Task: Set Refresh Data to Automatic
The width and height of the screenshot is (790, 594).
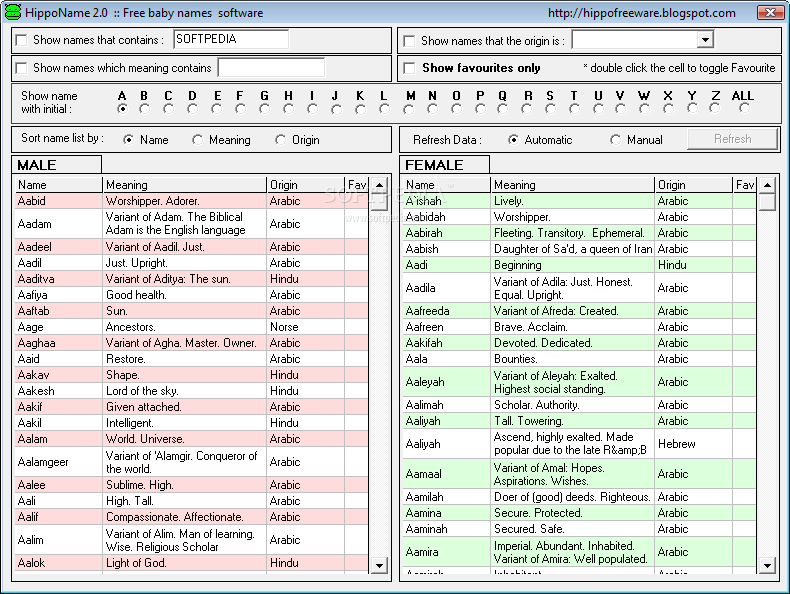Action: [x=513, y=140]
